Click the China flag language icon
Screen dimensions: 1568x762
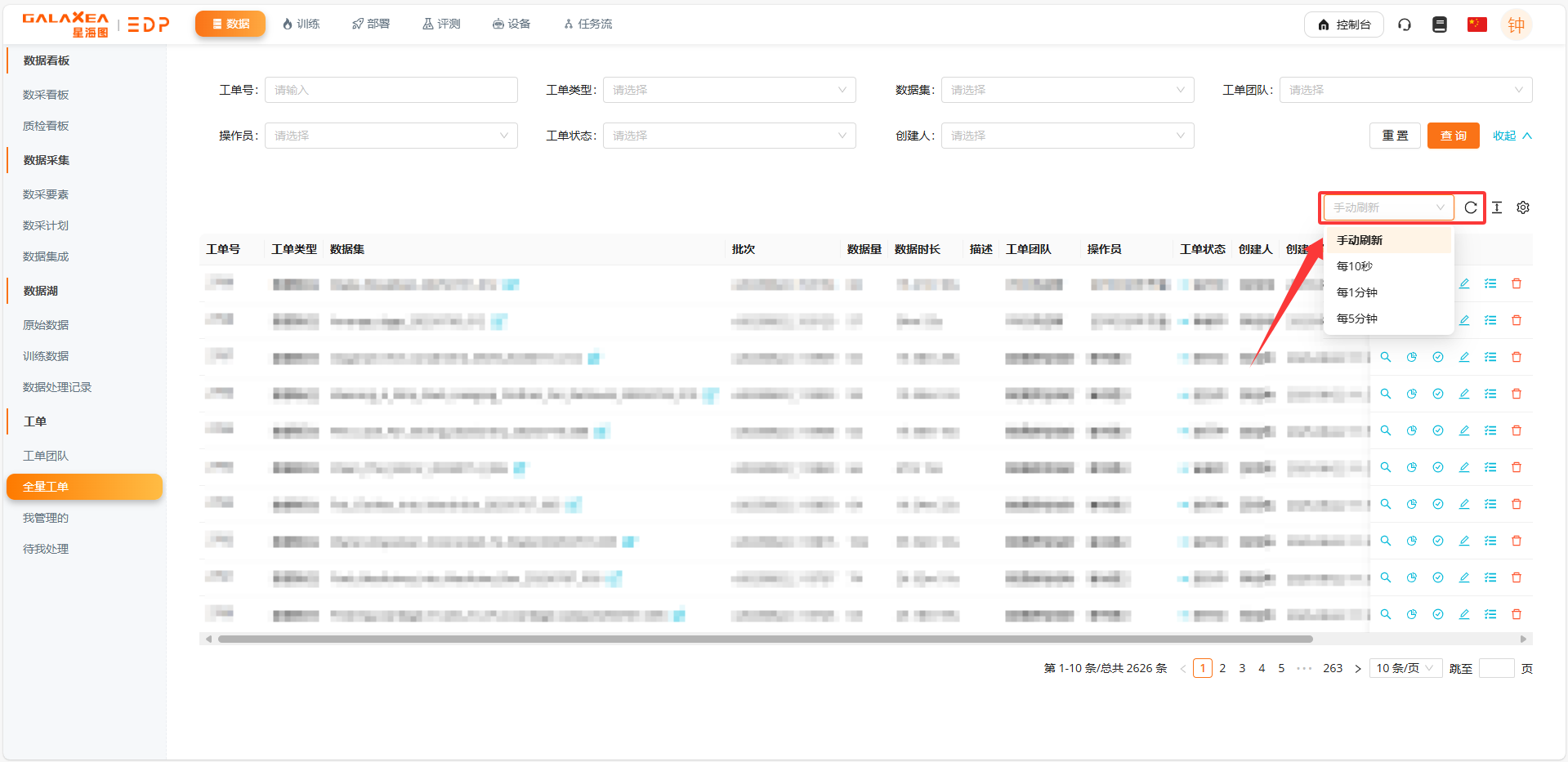(x=1476, y=25)
